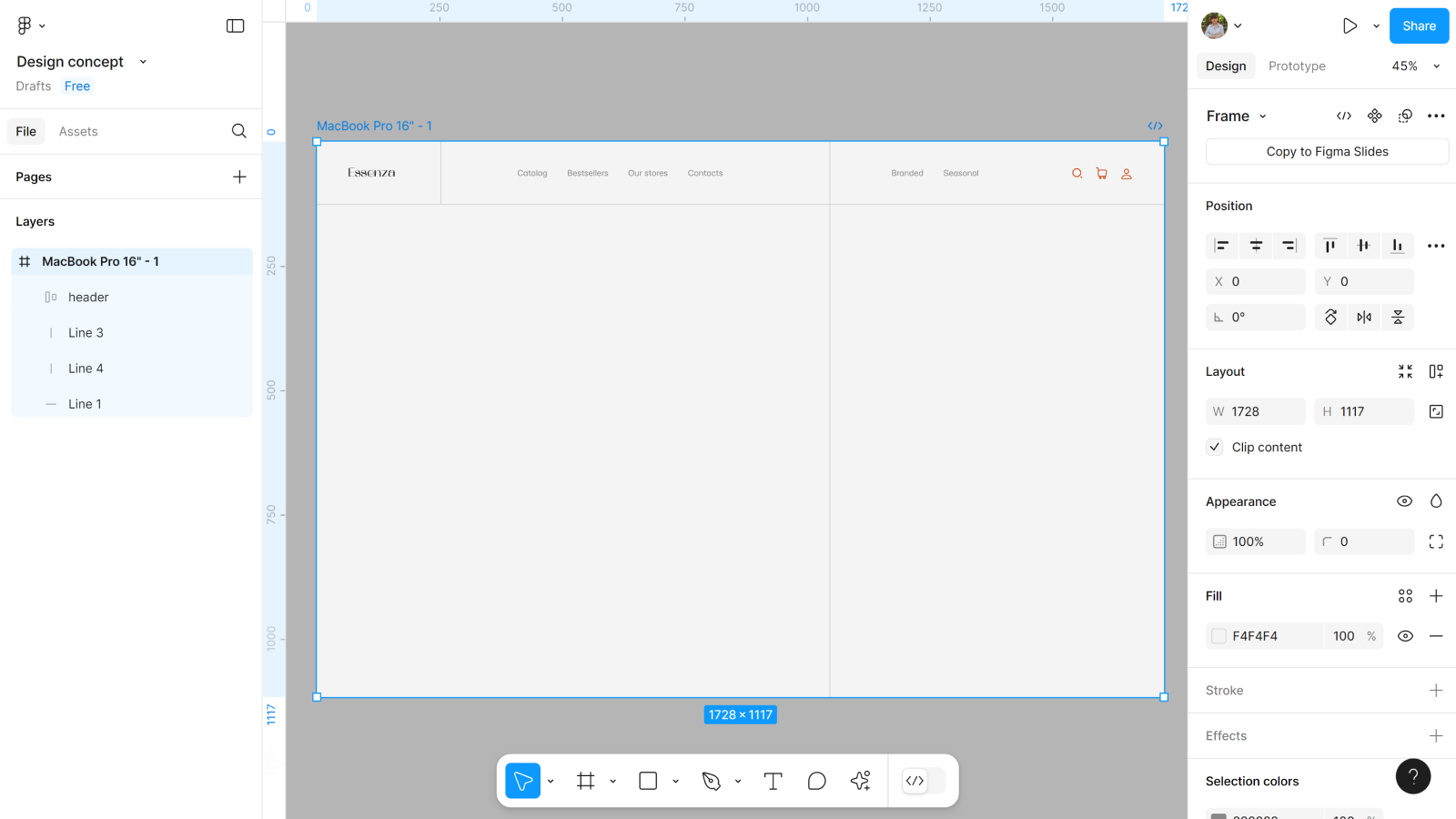Toggle the Clip content checkbox
Screen dimensions: 1456x819
pyautogui.click(x=1215, y=447)
